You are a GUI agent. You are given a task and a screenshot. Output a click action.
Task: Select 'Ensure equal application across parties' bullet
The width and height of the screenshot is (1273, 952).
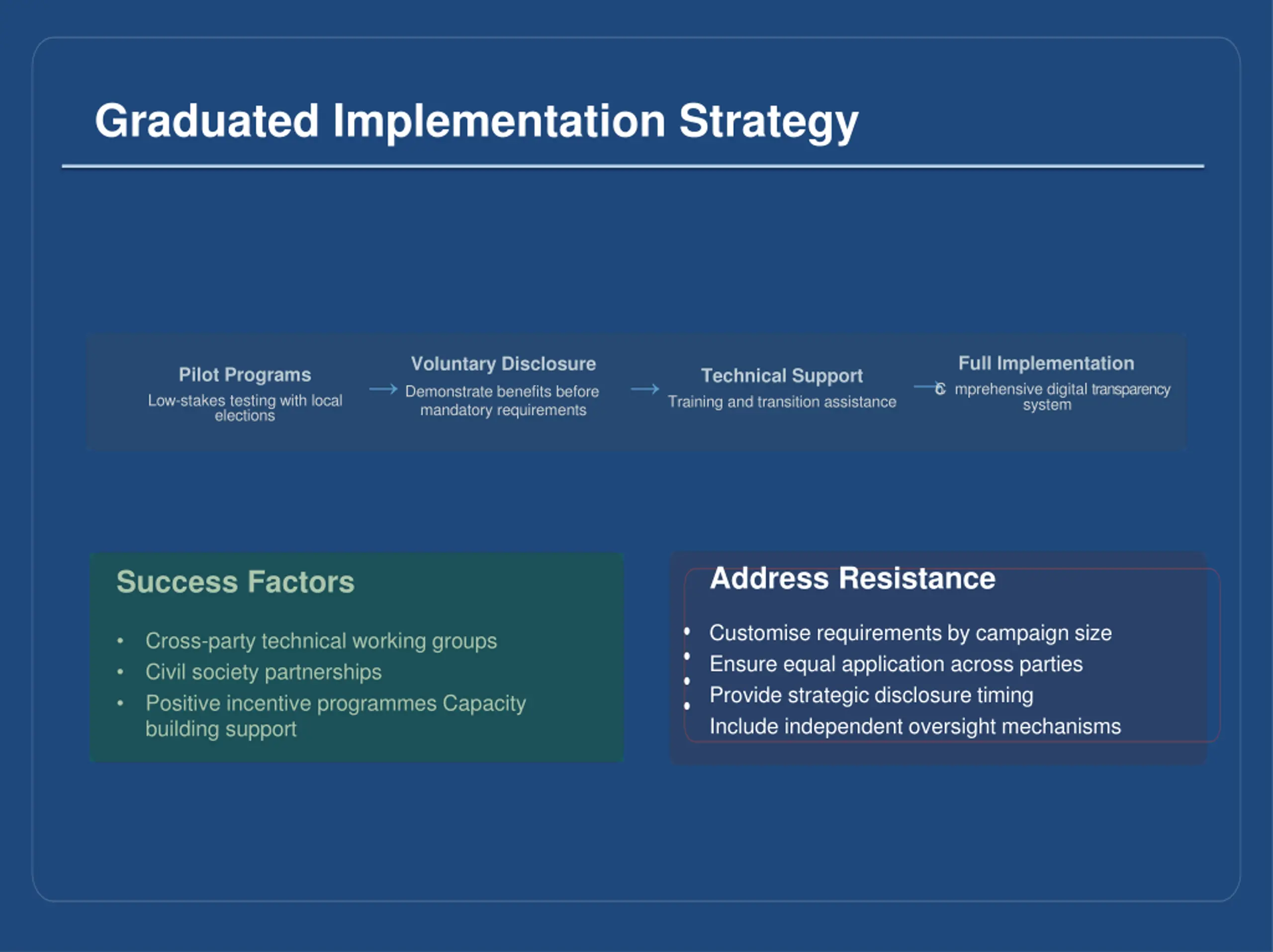click(896, 664)
